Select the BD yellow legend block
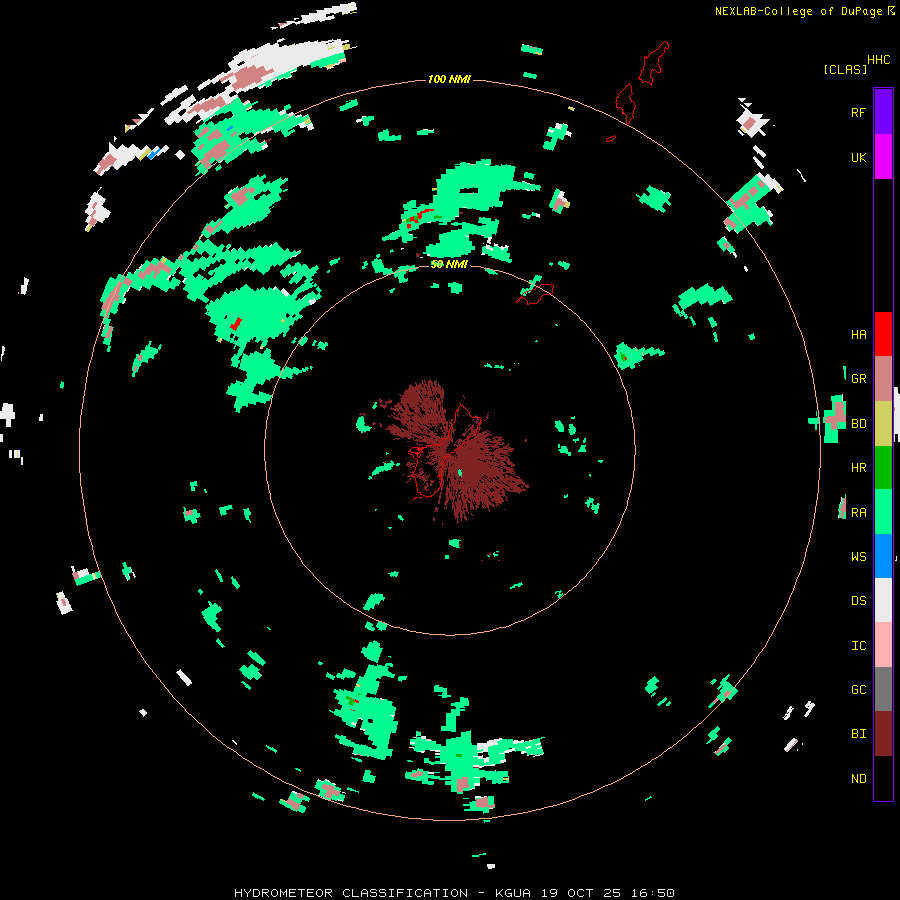Viewport: 900px width, 900px height. coord(883,423)
